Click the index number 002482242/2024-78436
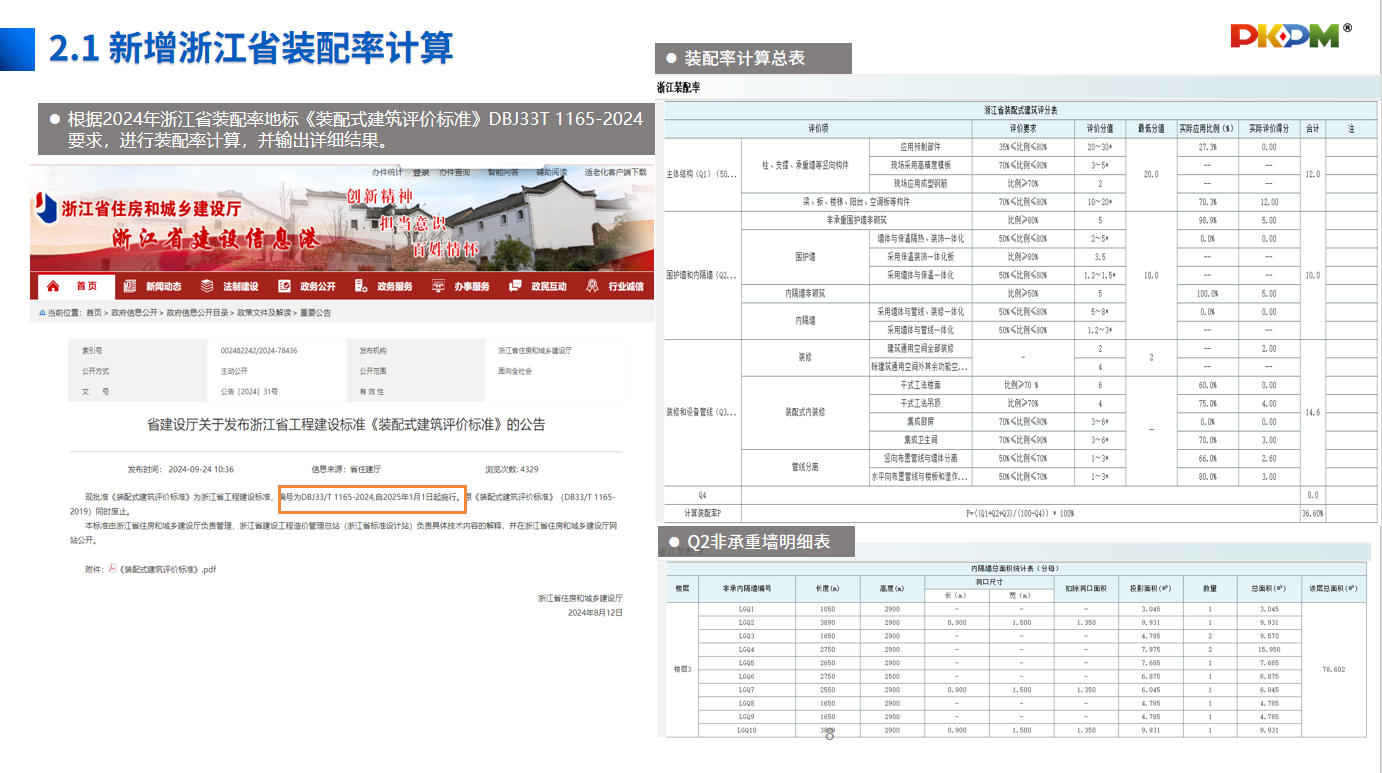 pos(259,351)
